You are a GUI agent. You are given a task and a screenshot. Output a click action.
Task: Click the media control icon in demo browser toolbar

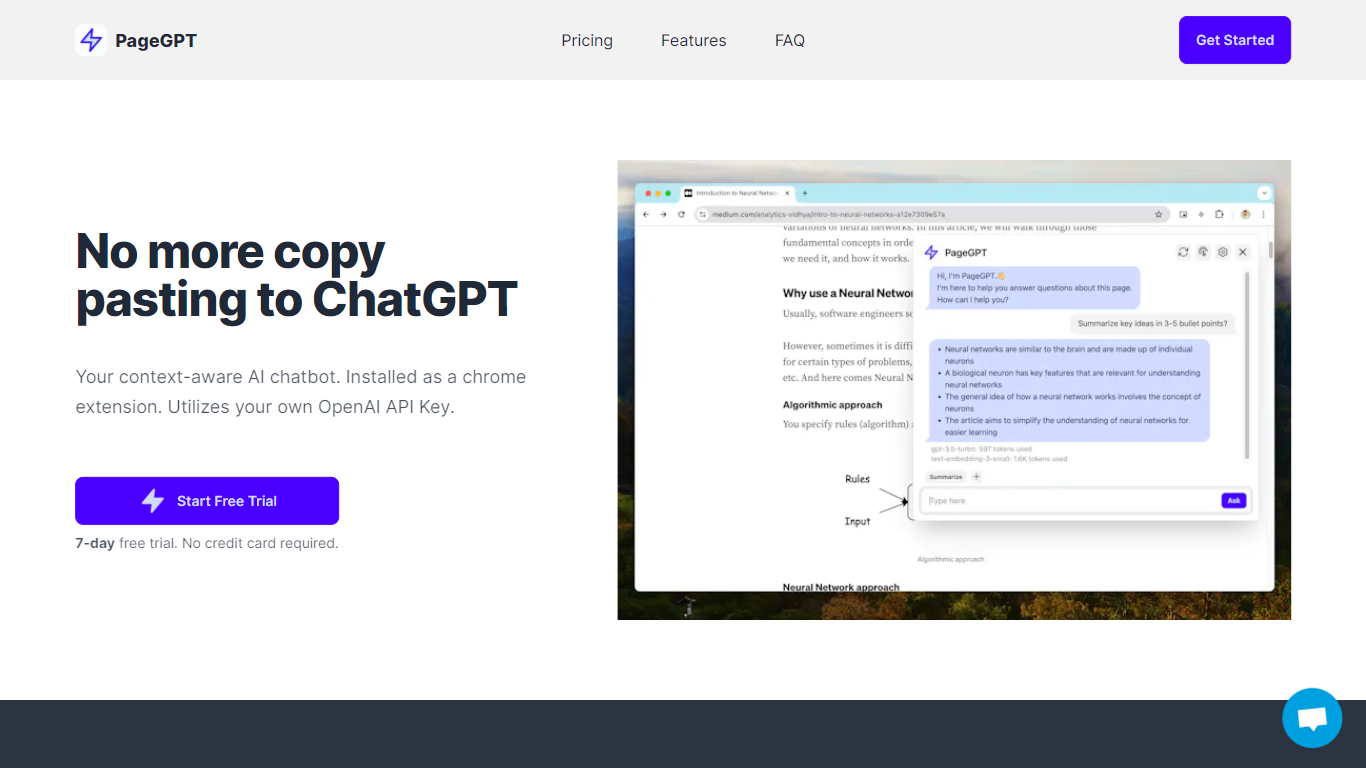coord(1183,214)
